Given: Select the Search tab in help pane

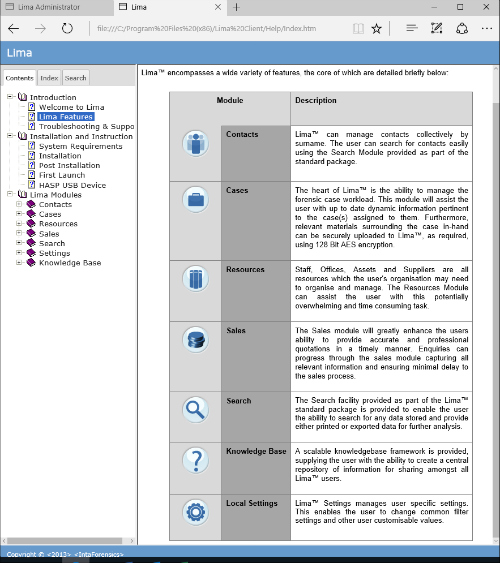Looking at the screenshot, I should 75,78.
